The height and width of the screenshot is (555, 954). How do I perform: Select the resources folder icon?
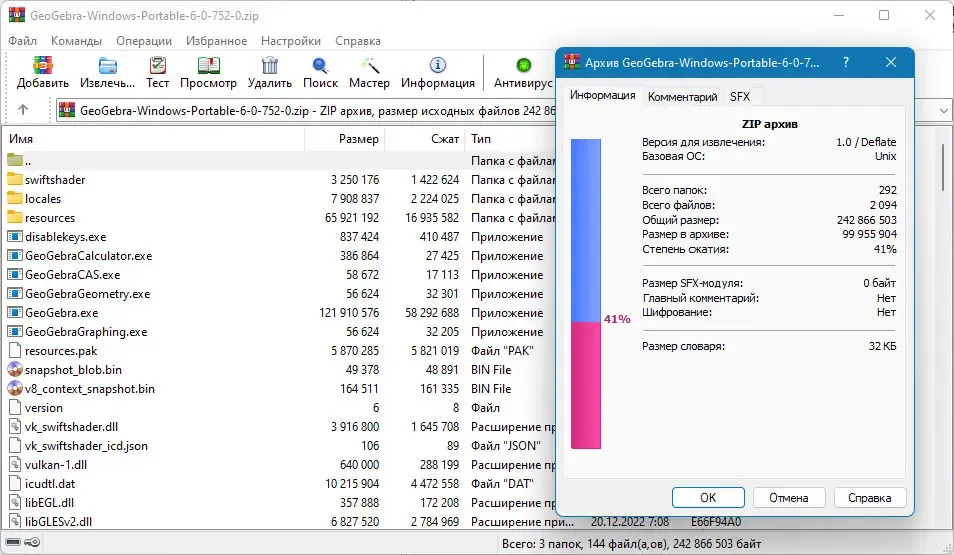15,217
